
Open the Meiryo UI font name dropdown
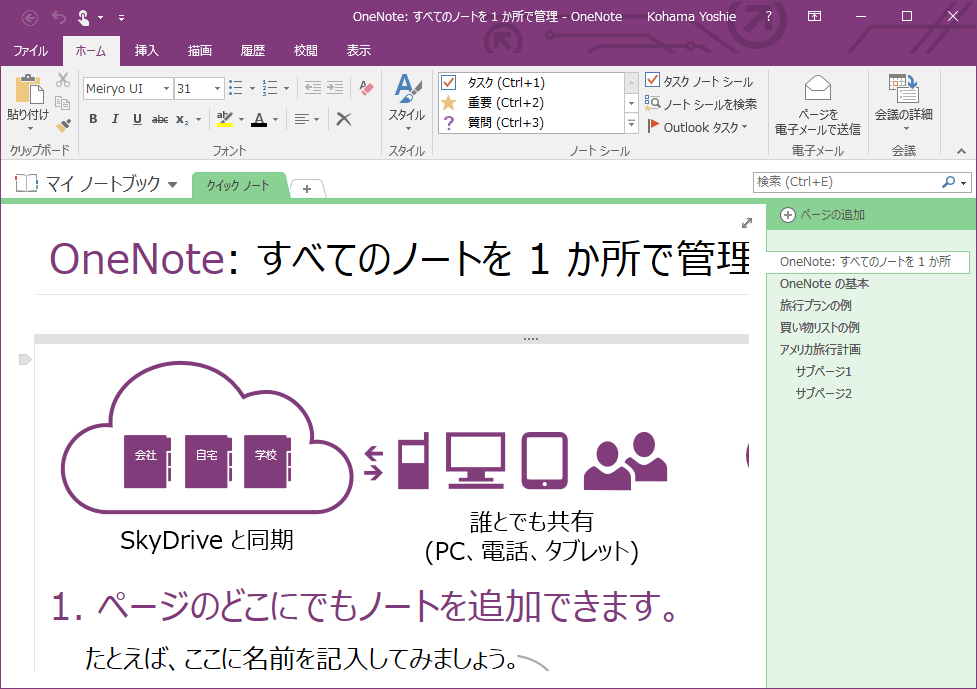point(167,89)
